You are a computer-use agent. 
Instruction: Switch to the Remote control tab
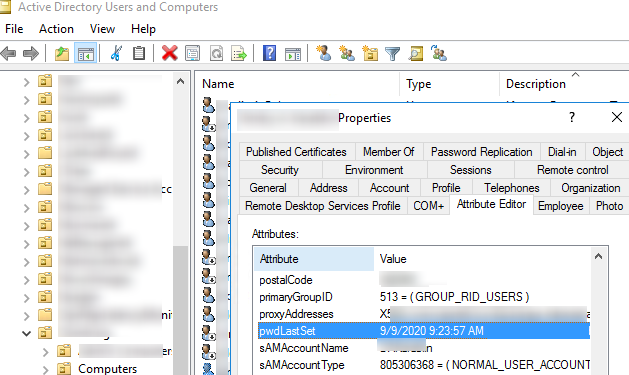(x=572, y=170)
